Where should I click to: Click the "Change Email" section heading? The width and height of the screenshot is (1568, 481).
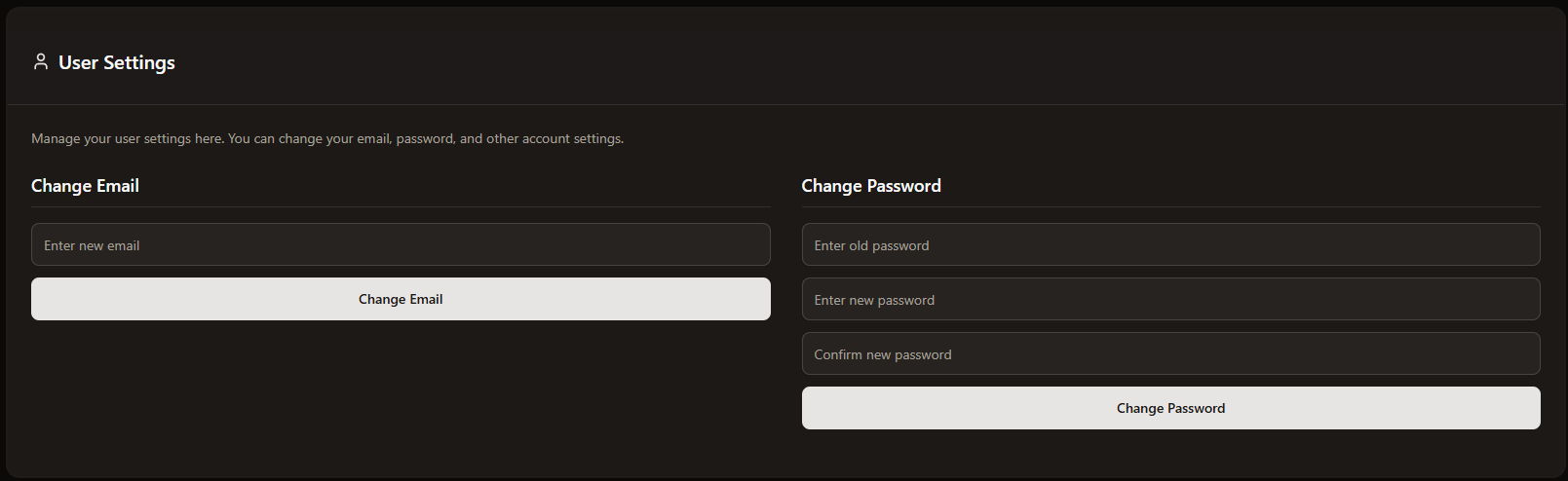pos(85,186)
